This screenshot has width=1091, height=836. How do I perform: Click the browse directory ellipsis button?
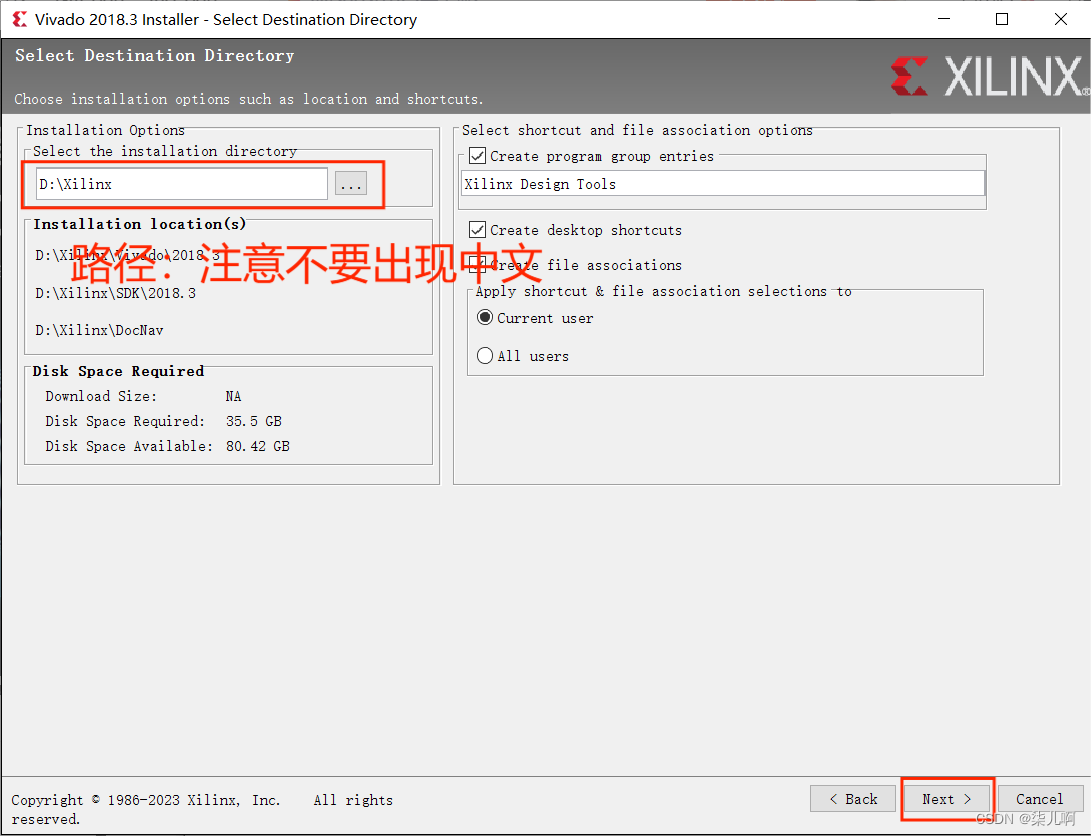coord(351,184)
